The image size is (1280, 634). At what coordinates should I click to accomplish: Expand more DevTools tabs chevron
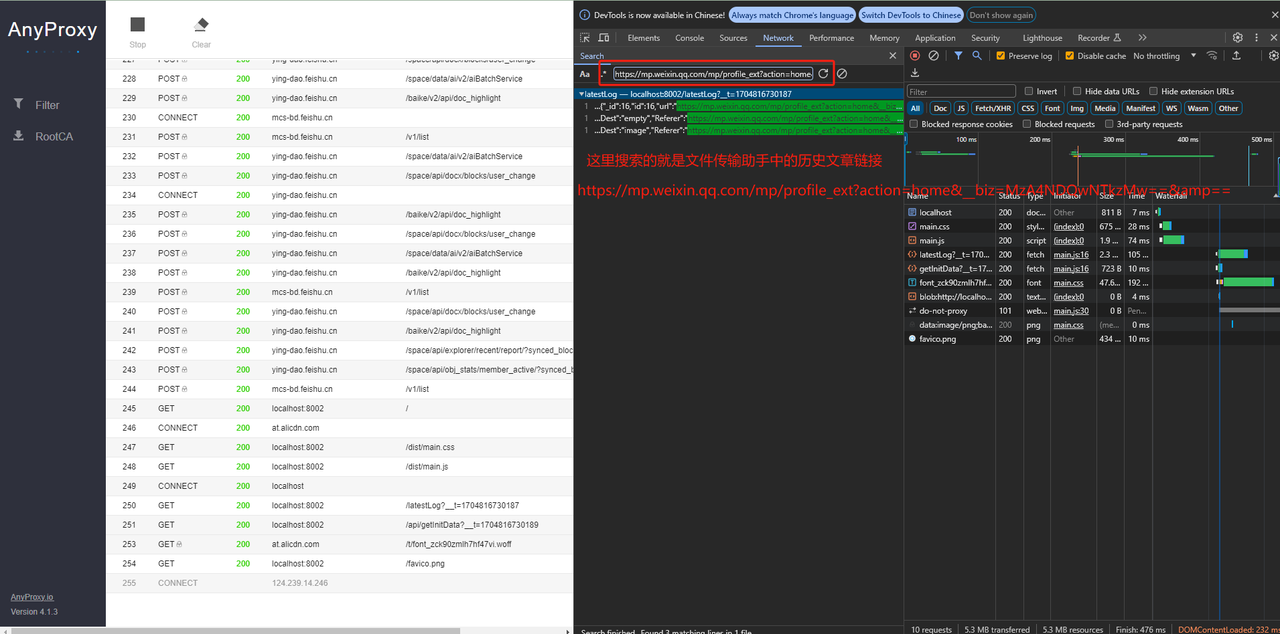coord(1142,38)
